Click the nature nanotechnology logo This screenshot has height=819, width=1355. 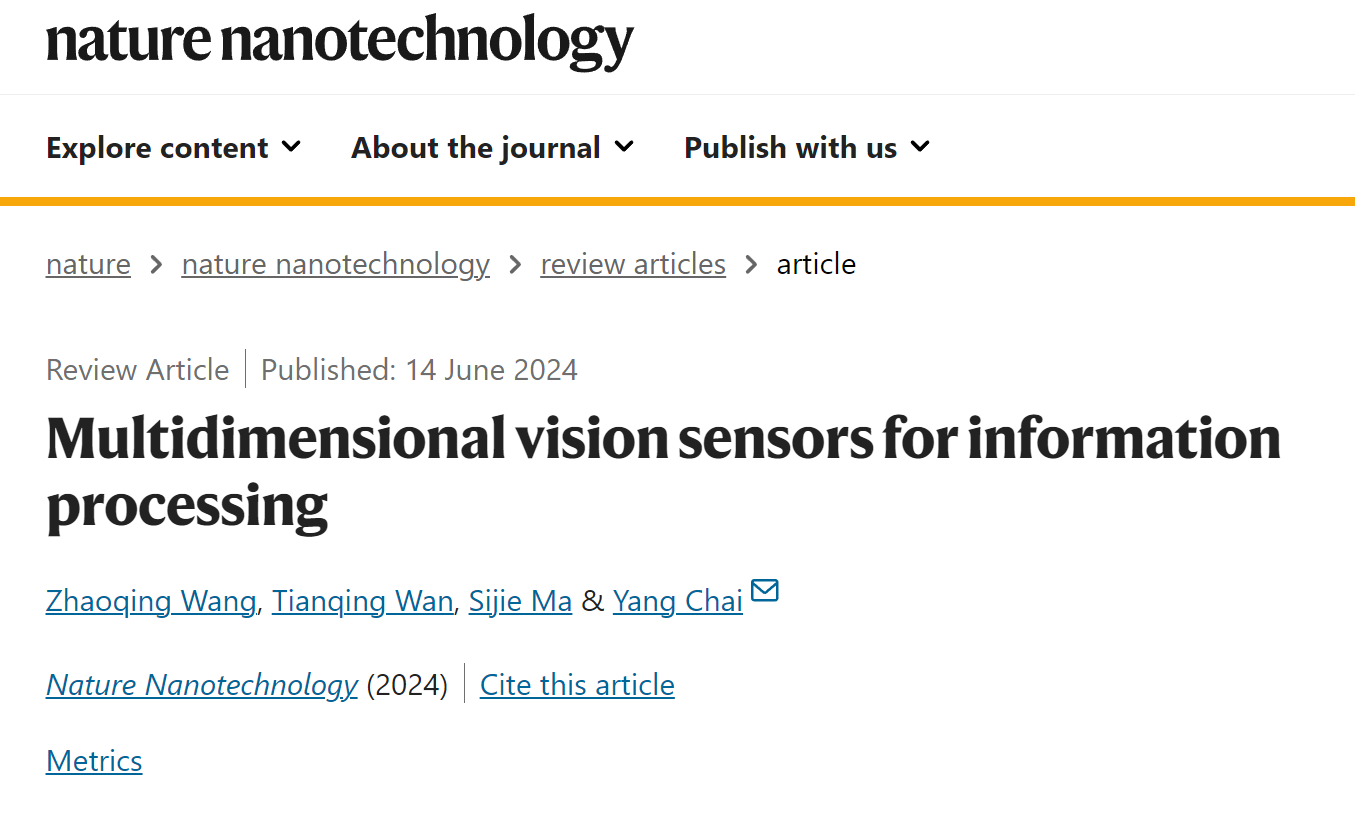(x=340, y=40)
